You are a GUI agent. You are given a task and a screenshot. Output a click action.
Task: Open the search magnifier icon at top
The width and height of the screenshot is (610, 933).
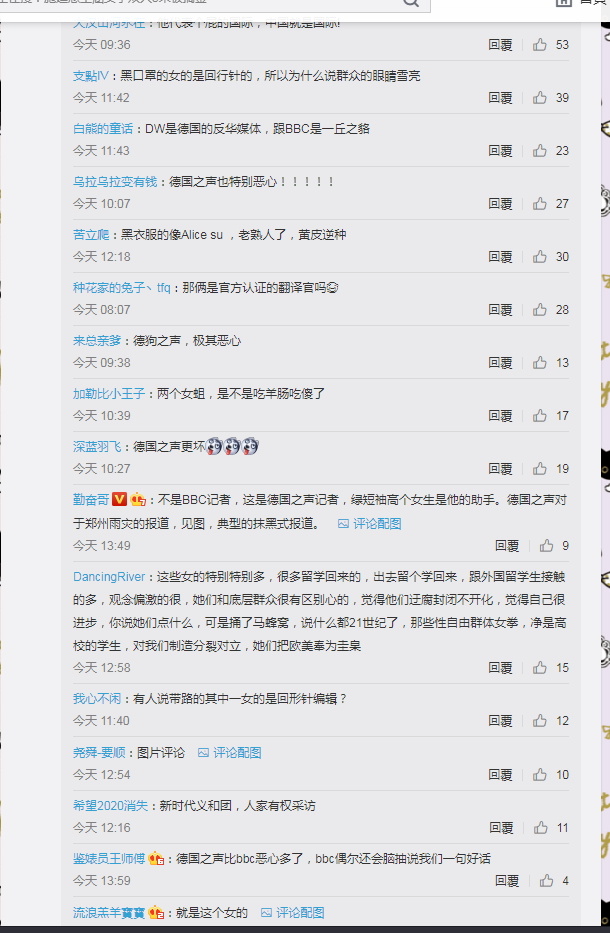click(411, 3)
